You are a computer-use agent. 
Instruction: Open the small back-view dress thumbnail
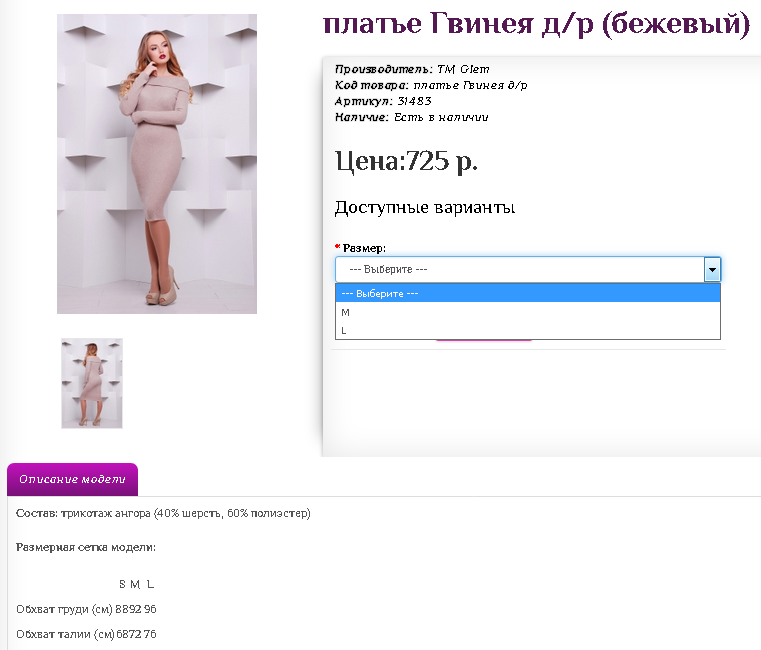pos(92,383)
